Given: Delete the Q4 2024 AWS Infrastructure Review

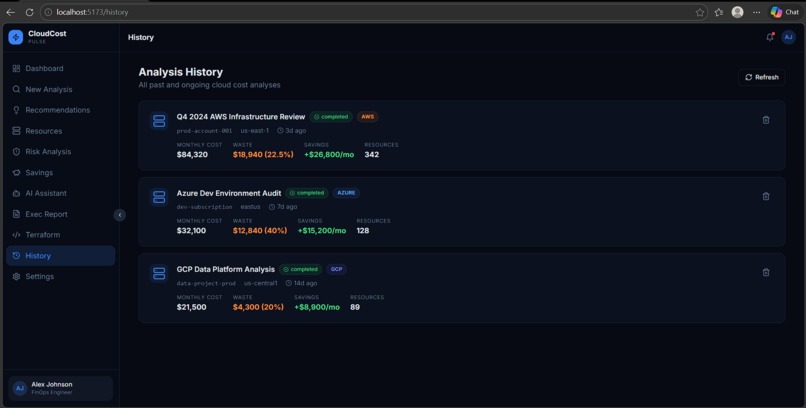Looking at the screenshot, I should (766, 120).
